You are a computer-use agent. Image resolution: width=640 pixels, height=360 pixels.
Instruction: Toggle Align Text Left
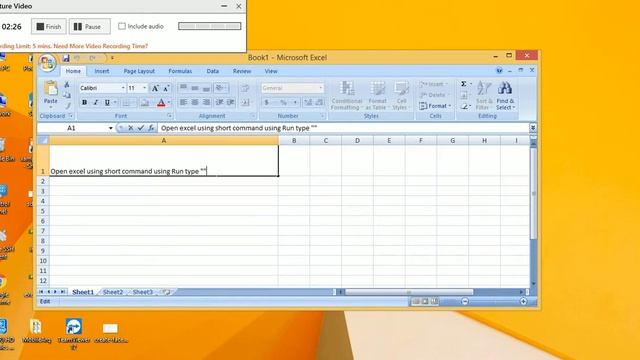tap(184, 102)
